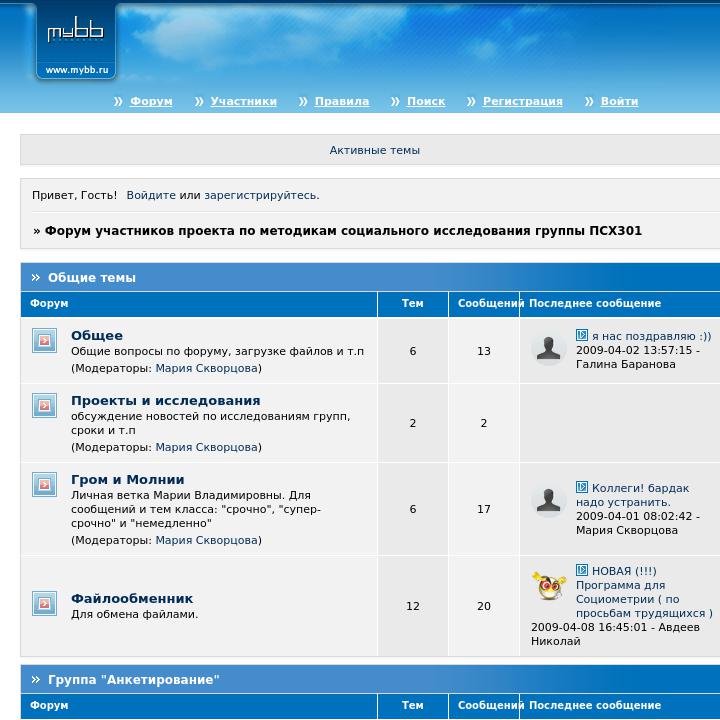Click smiley avatar in Файлообменник last message
This screenshot has height=720, width=720.
(x=549, y=585)
